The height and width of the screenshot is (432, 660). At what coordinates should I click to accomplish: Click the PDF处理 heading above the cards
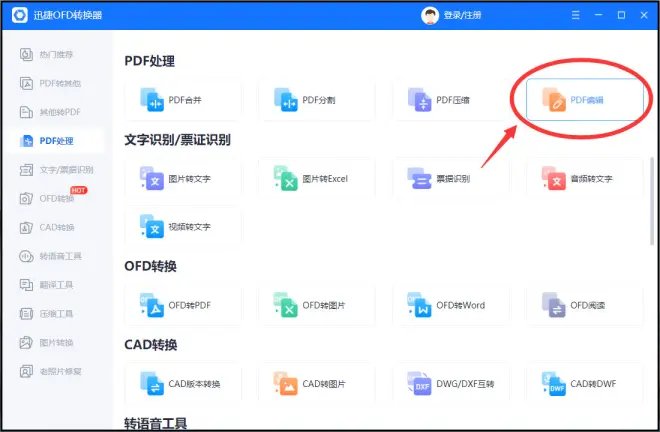point(149,61)
